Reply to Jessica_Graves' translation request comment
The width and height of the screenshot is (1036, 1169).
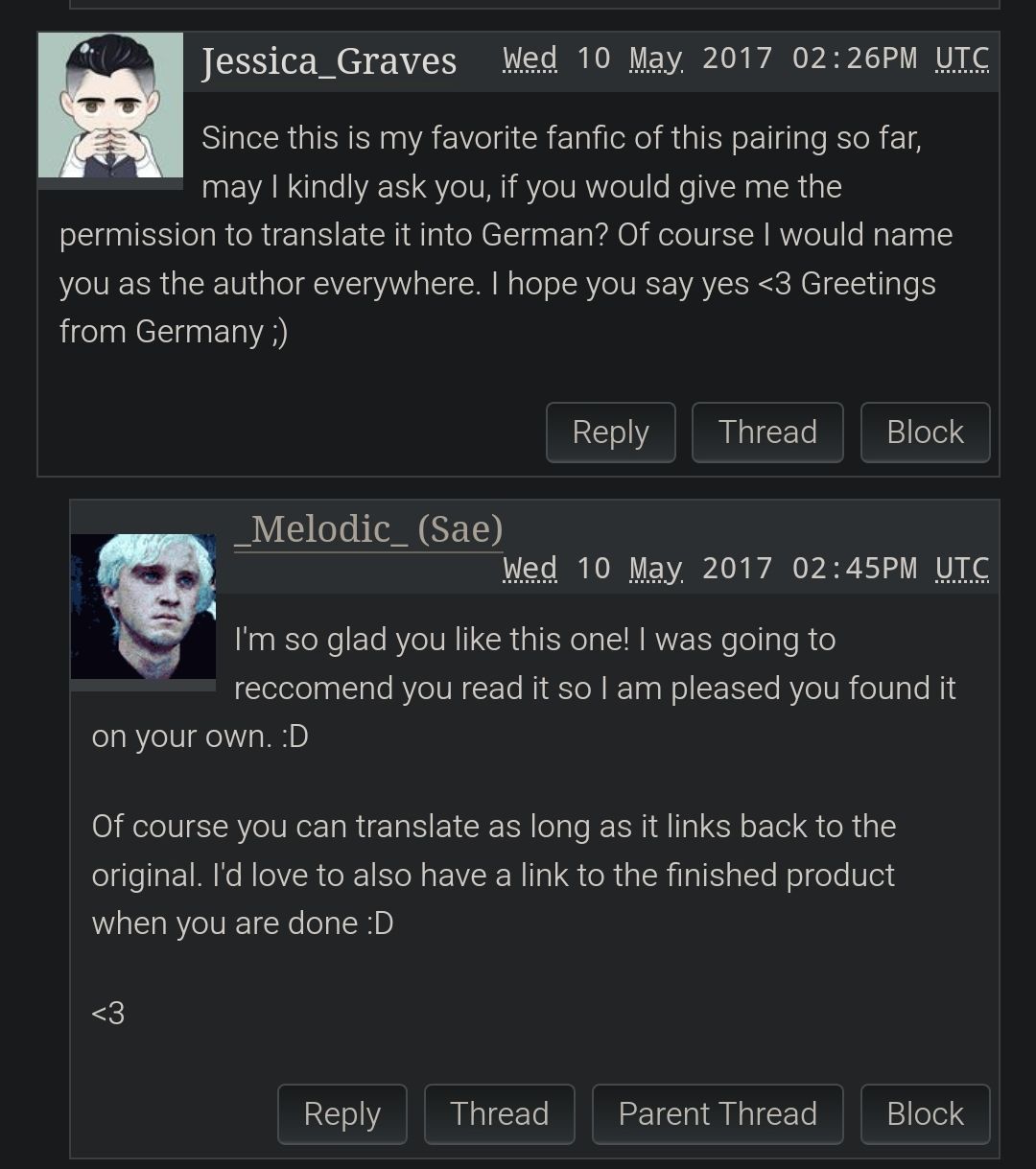[610, 433]
